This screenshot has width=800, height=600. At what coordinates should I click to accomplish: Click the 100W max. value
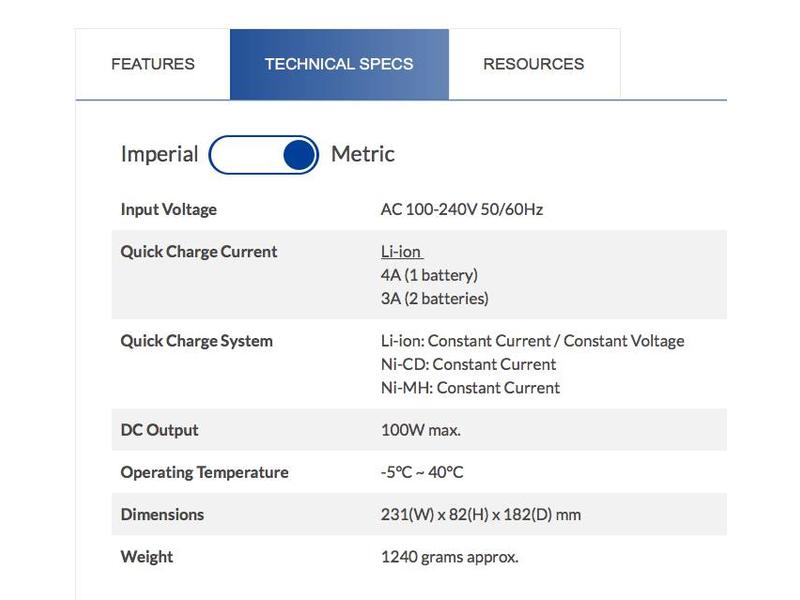[x=421, y=430]
